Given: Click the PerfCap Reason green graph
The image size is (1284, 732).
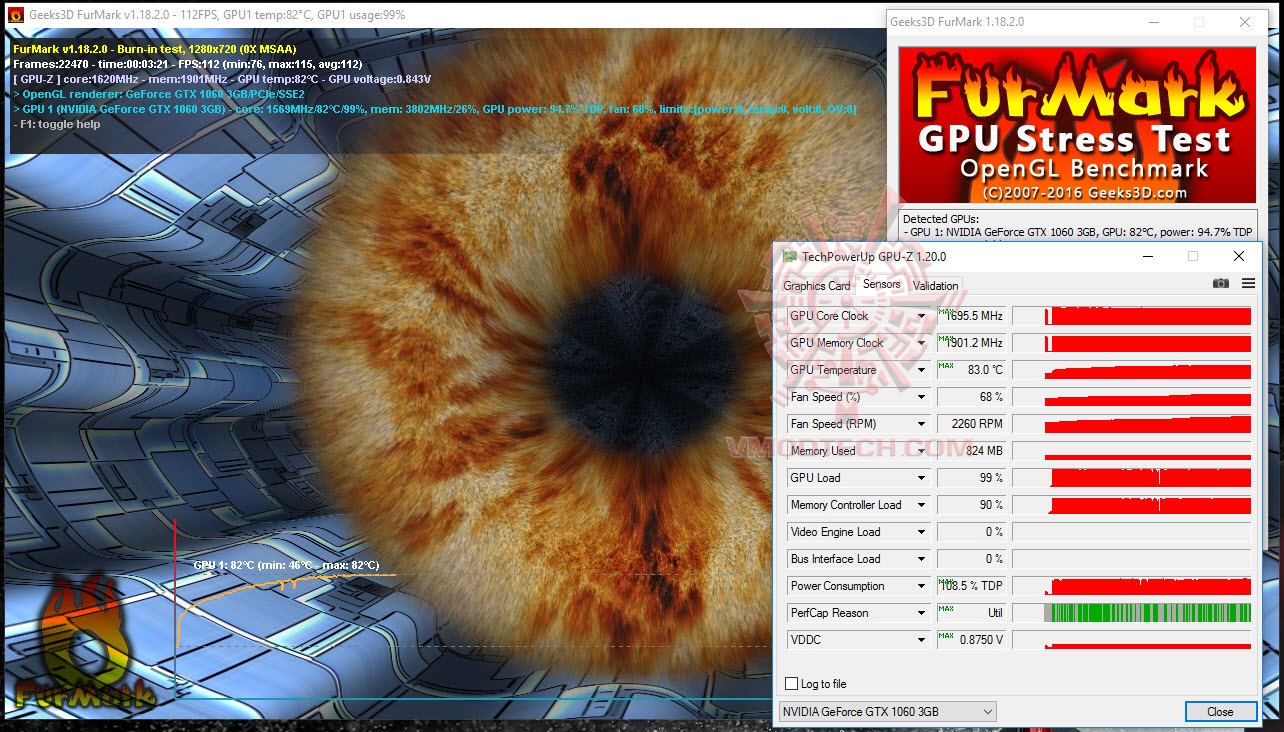Looking at the screenshot, I should [x=1132, y=613].
